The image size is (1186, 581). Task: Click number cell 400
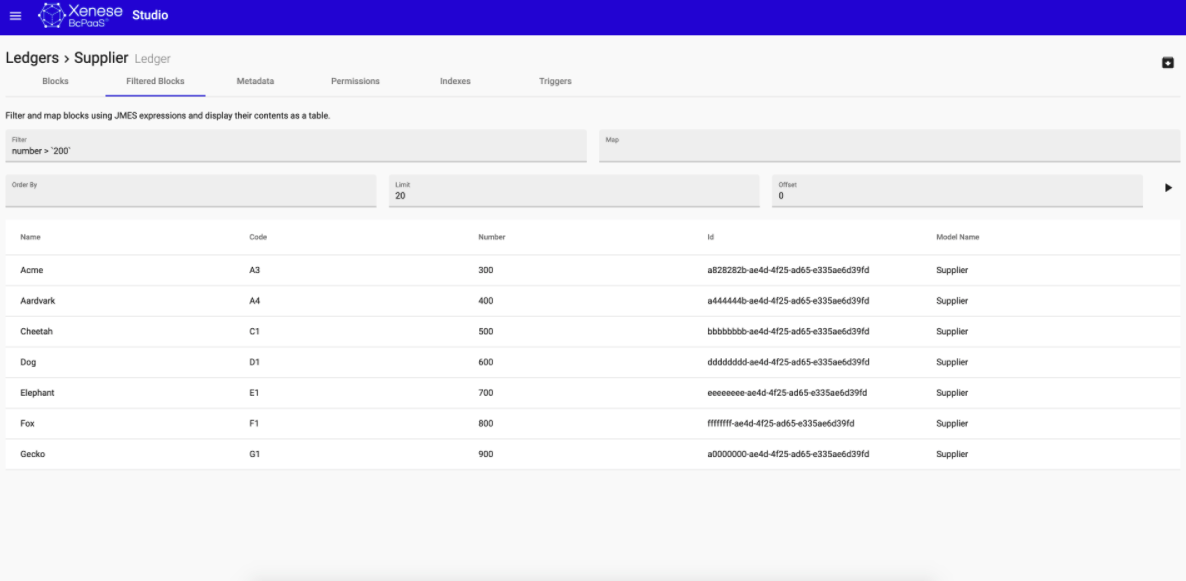click(486, 300)
